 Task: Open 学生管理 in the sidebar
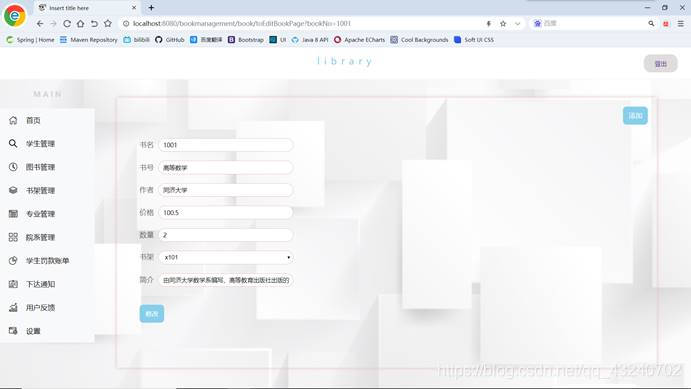click(x=40, y=144)
